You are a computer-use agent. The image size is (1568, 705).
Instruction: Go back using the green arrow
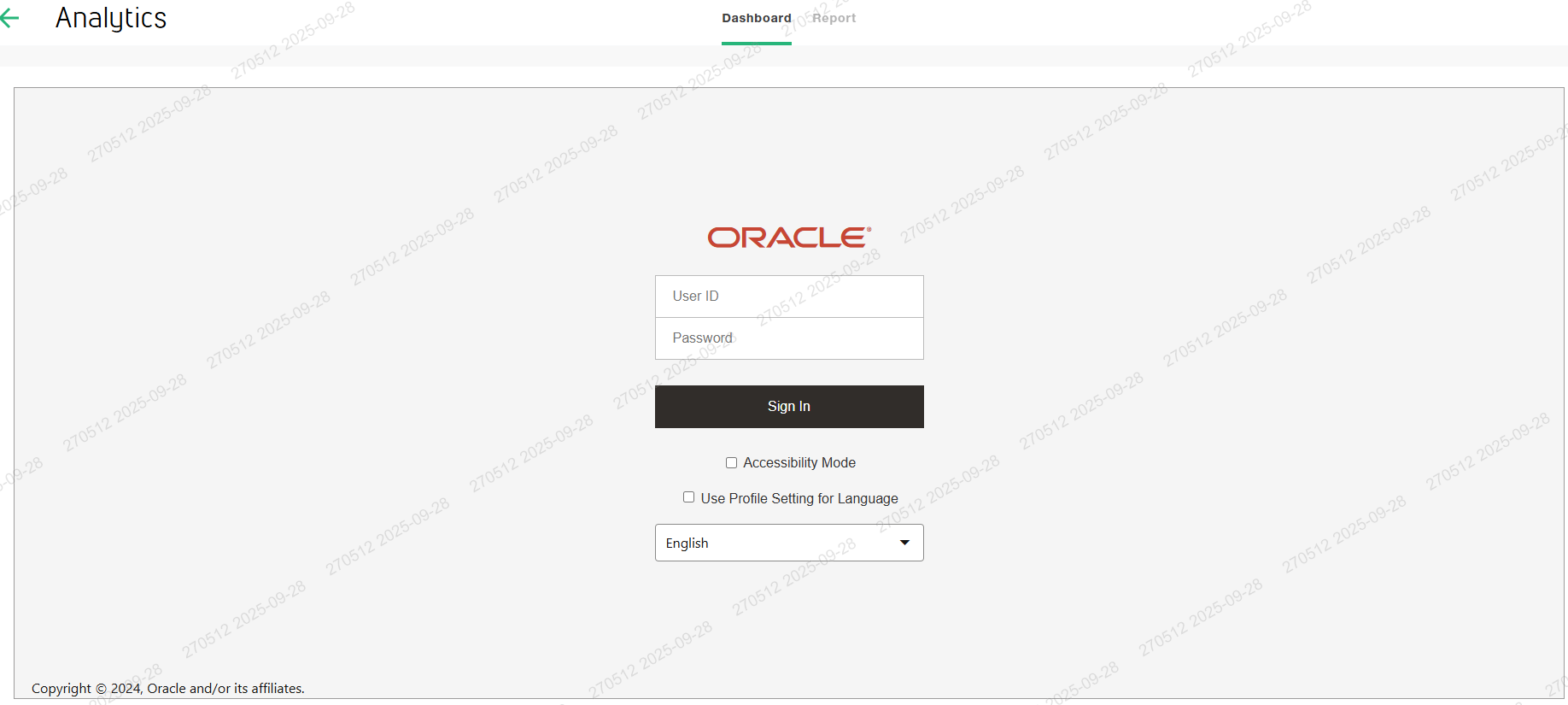tap(9, 18)
